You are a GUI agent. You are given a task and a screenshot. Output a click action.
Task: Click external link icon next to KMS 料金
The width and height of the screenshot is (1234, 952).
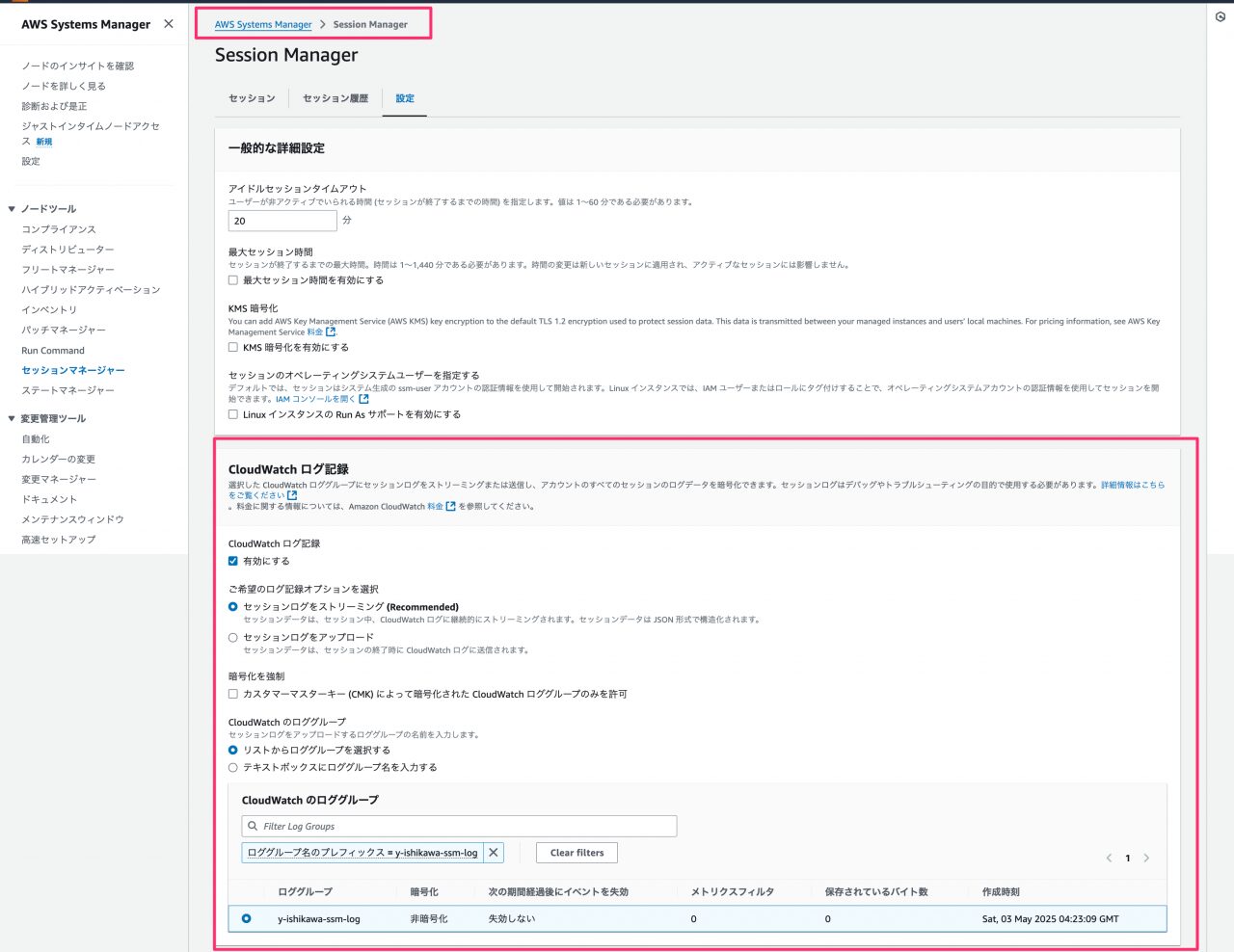click(331, 332)
